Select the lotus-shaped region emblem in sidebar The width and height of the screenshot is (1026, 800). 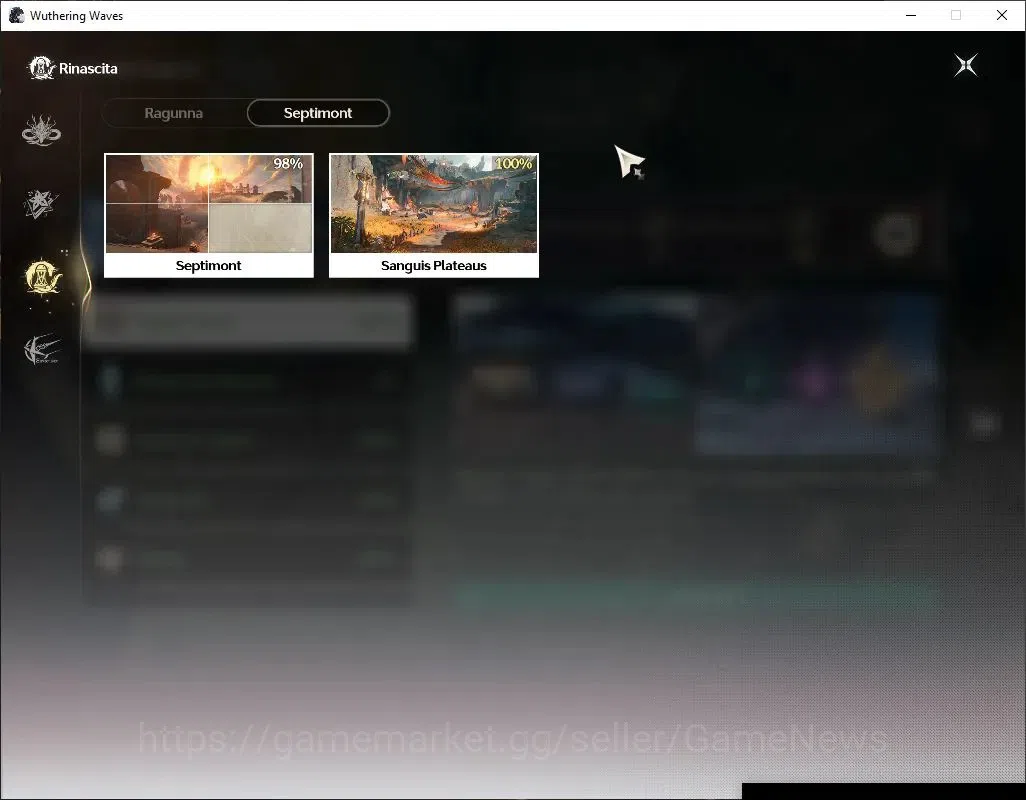(41, 130)
